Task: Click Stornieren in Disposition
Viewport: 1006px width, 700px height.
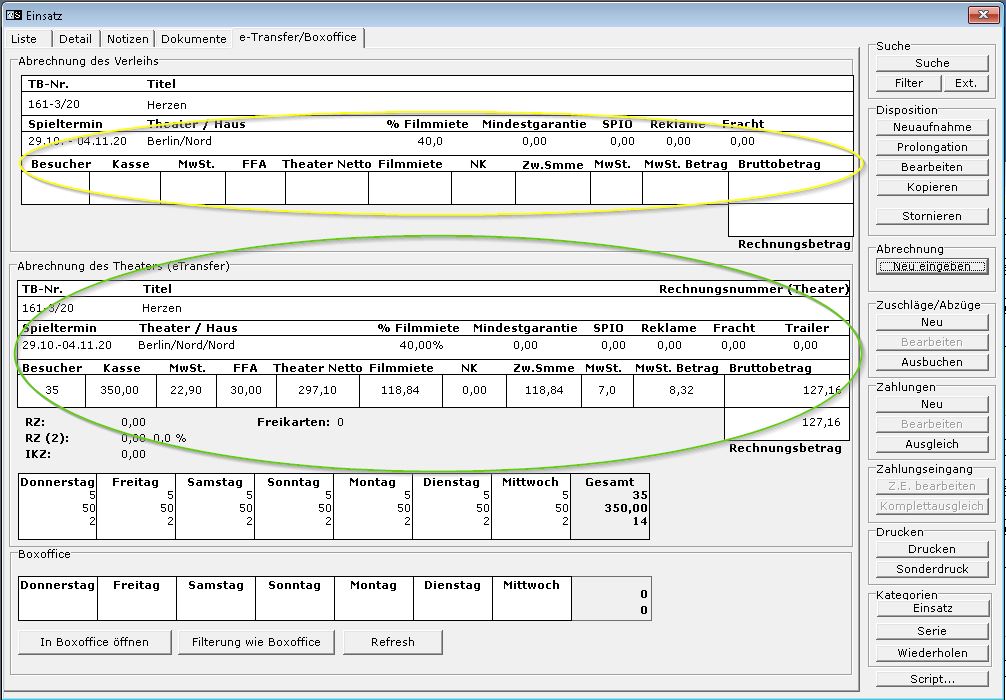Action: point(932,216)
